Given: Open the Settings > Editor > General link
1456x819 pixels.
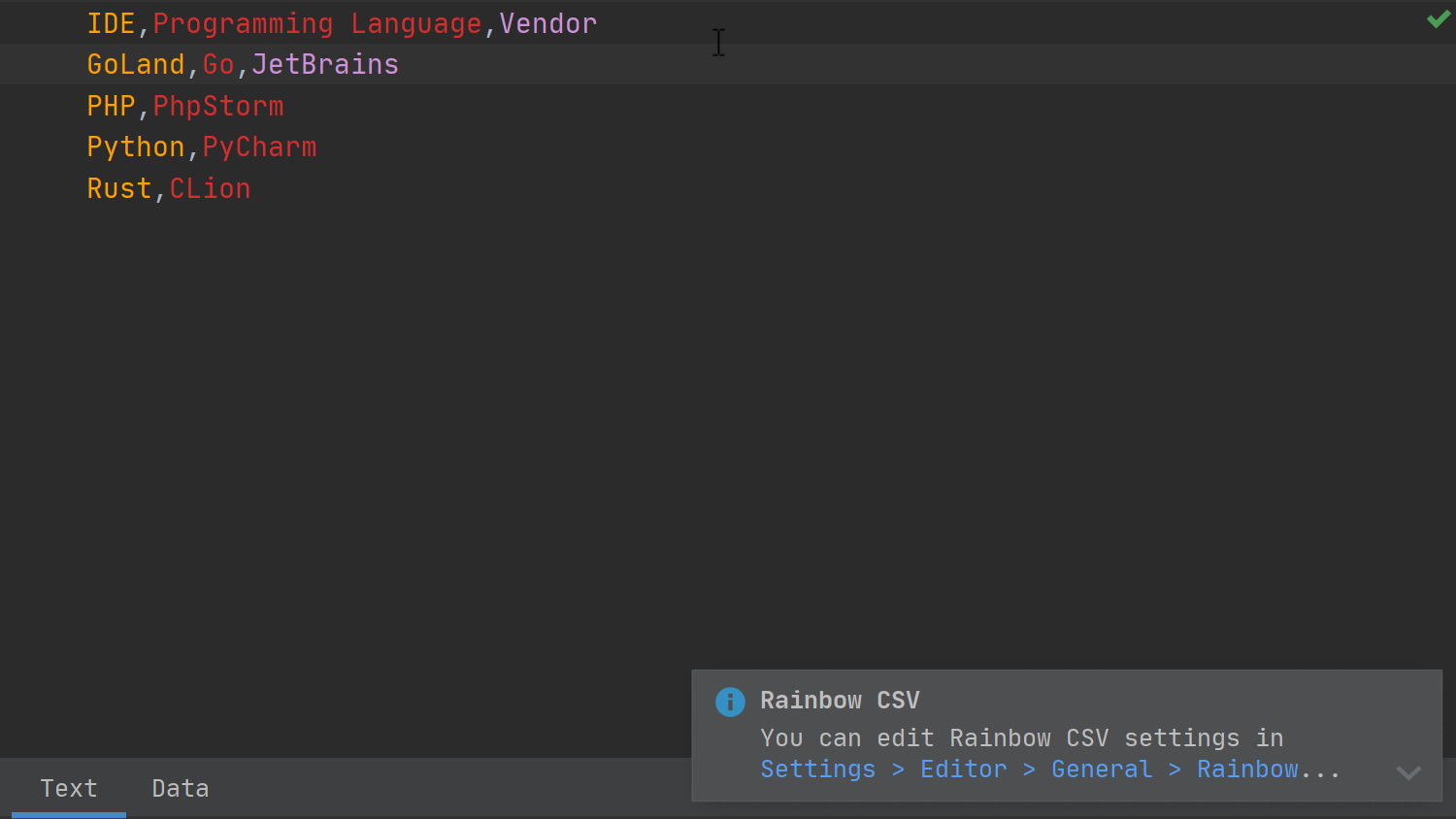Looking at the screenshot, I should tap(1049, 770).
